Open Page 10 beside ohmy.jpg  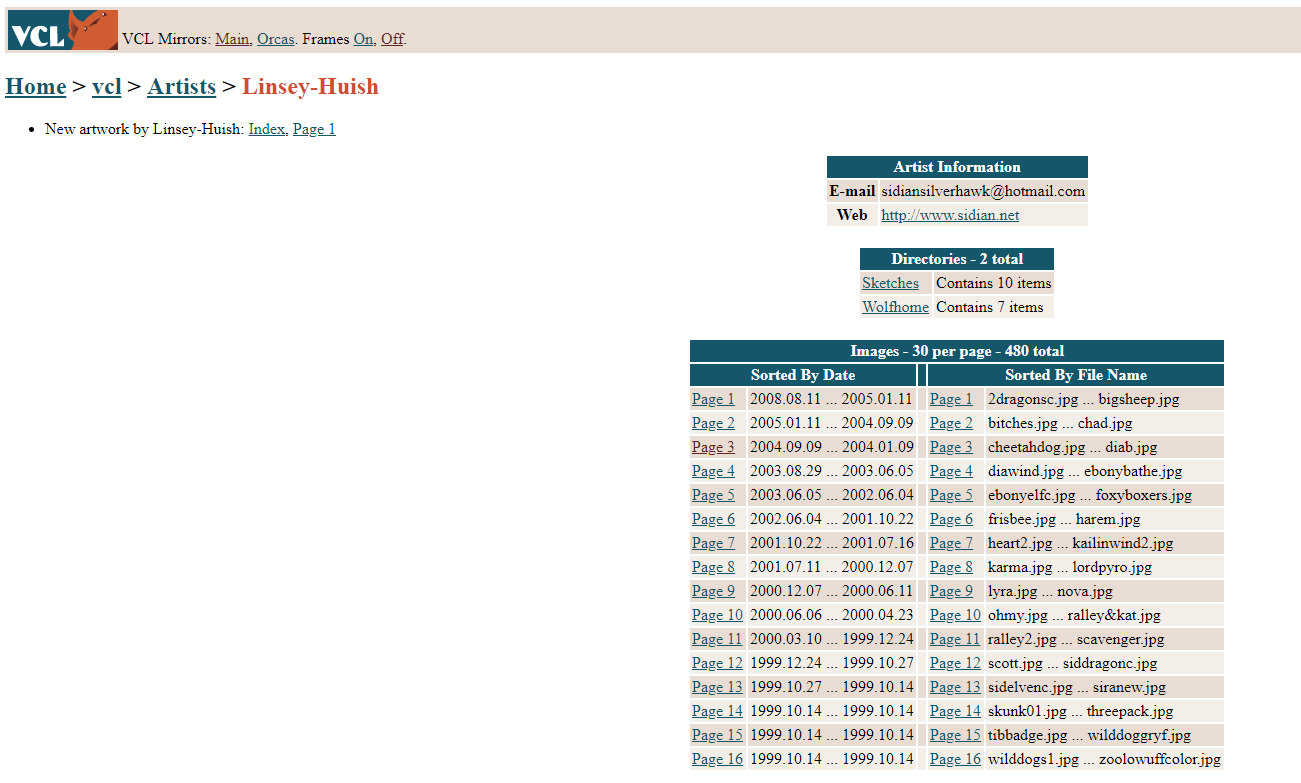point(955,615)
